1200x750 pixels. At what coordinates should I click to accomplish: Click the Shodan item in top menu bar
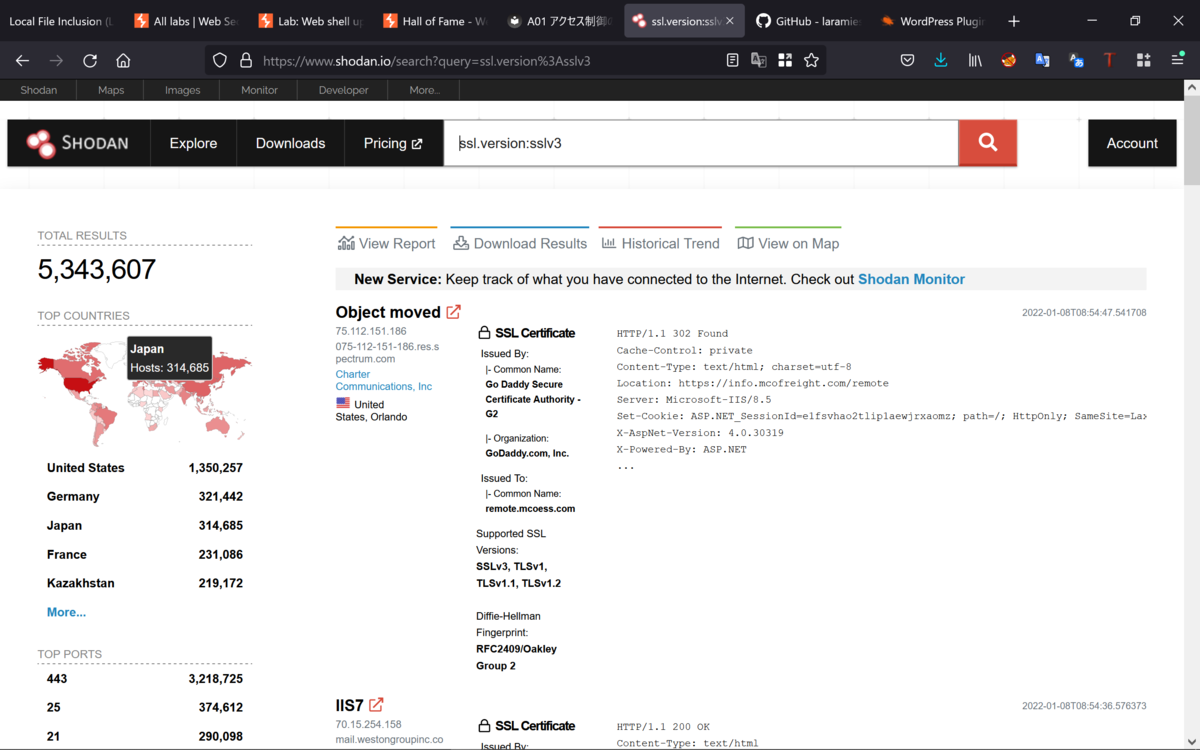[x=39, y=90]
